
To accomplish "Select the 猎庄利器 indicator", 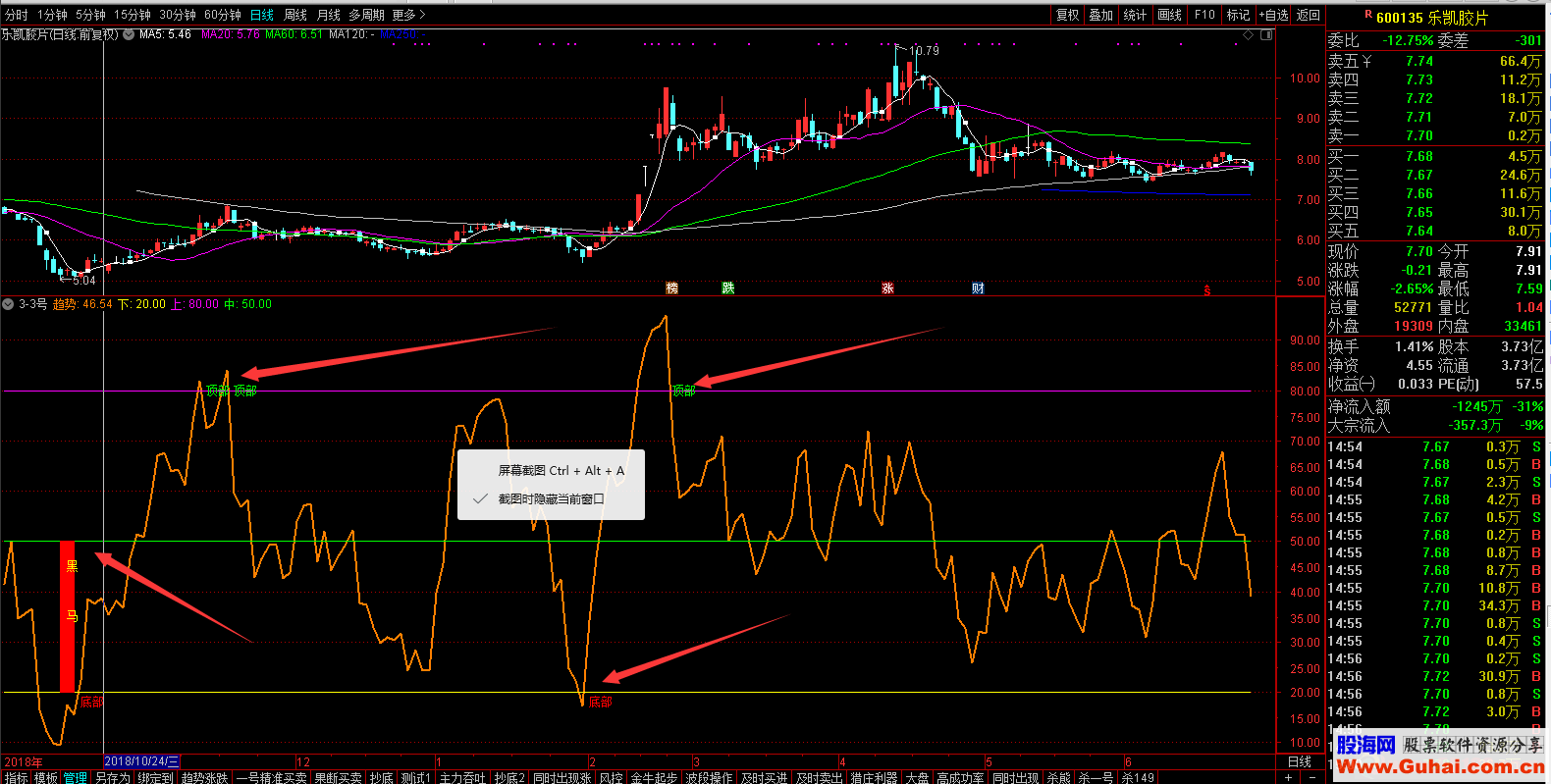I will (874, 777).
